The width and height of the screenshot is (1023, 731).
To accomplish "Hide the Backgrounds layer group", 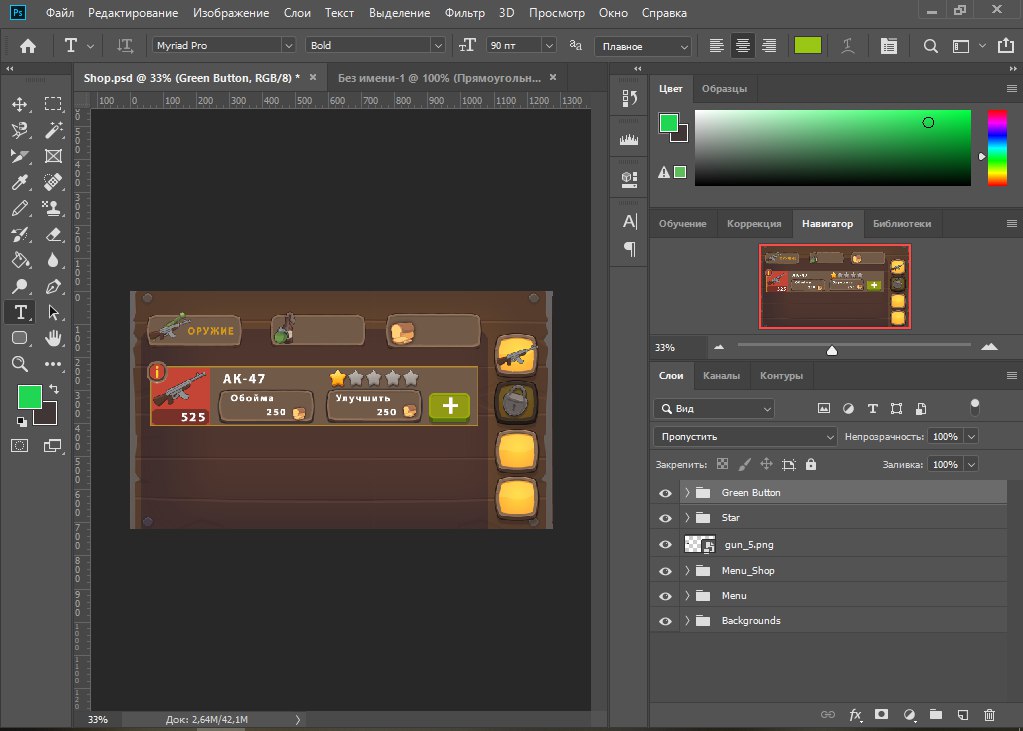I will click(665, 621).
